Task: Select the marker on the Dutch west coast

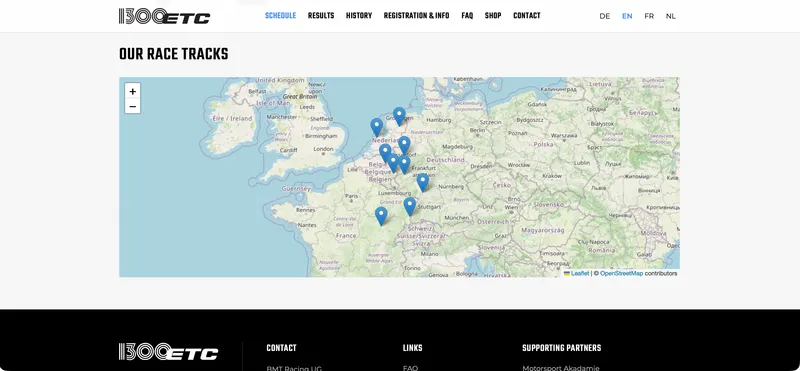Action: click(377, 128)
